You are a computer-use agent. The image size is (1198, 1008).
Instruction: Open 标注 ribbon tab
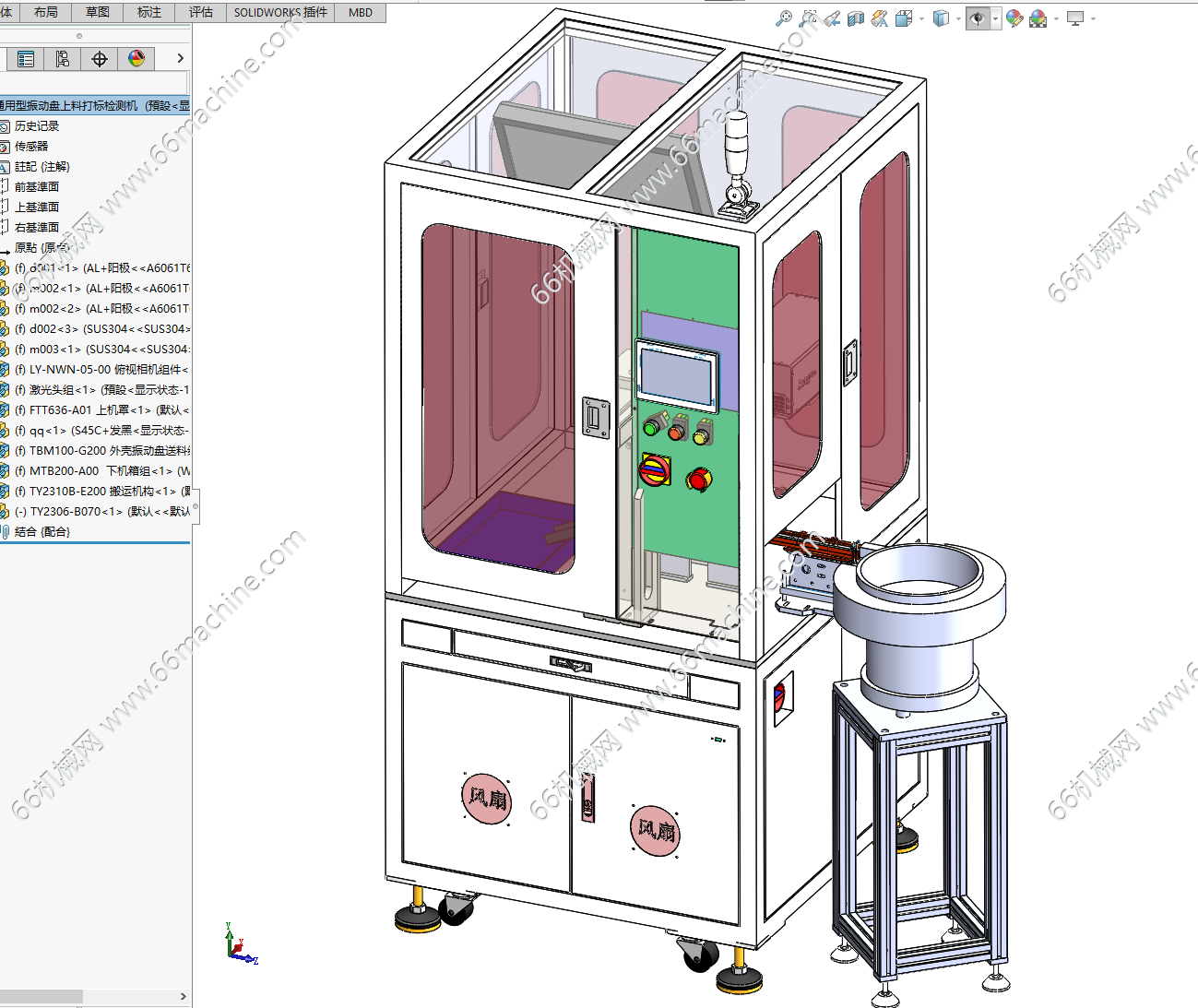pyautogui.click(x=148, y=12)
